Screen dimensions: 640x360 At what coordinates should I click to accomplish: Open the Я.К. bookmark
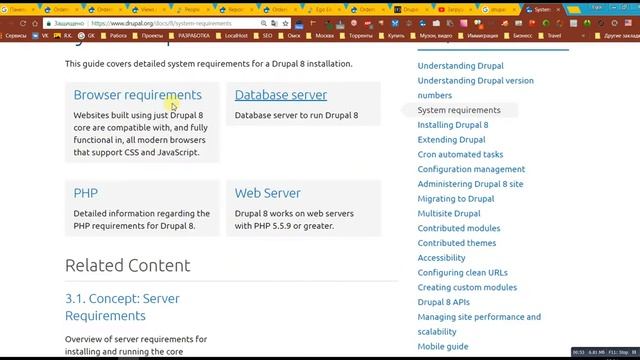point(63,36)
